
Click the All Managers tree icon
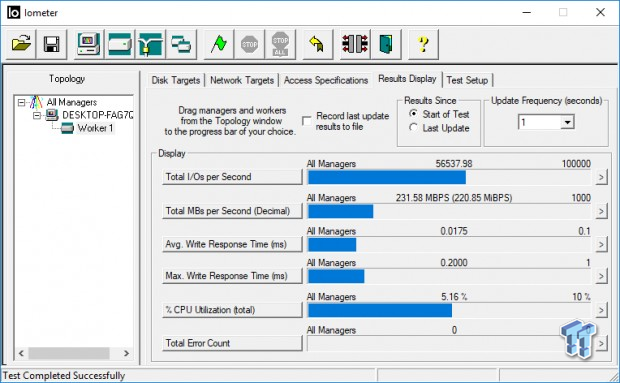coord(36,102)
